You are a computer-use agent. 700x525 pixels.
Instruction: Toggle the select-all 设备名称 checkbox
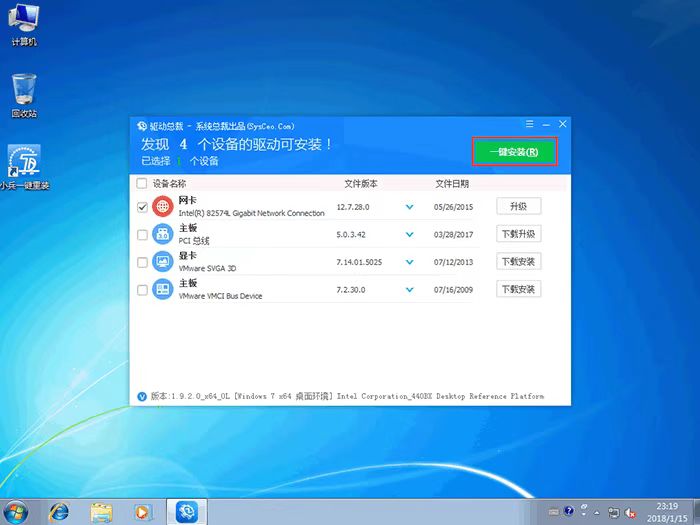(142, 183)
